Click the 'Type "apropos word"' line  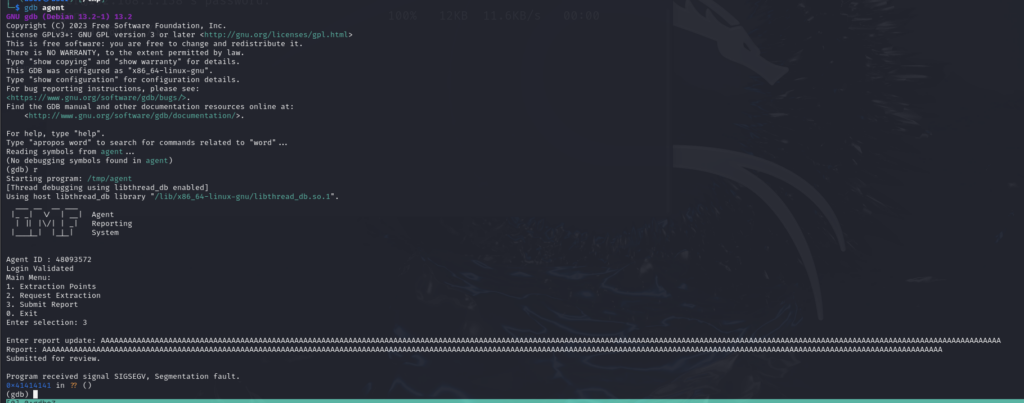pos(147,142)
